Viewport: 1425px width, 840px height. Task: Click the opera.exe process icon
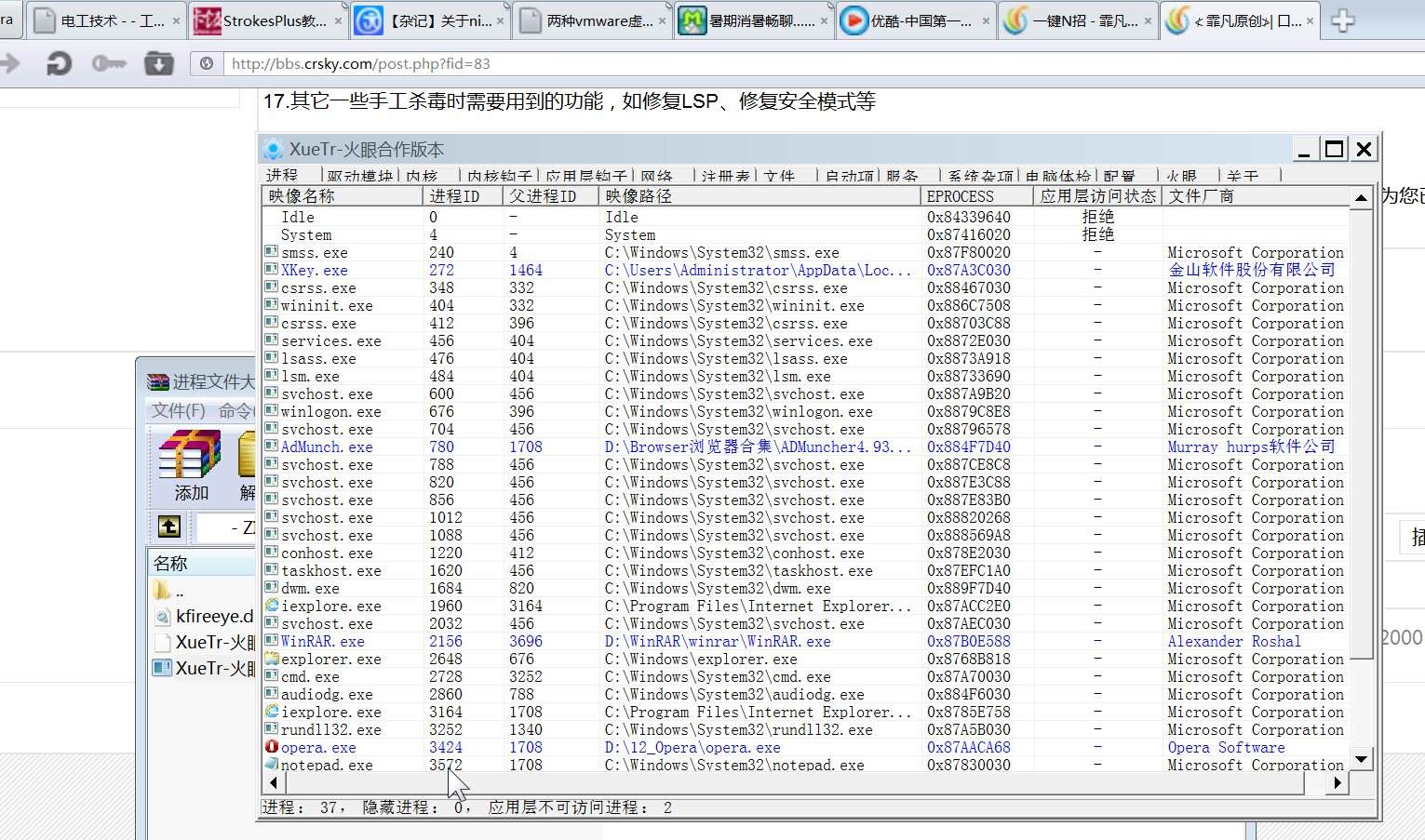pyautogui.click(x=272, y=747)
